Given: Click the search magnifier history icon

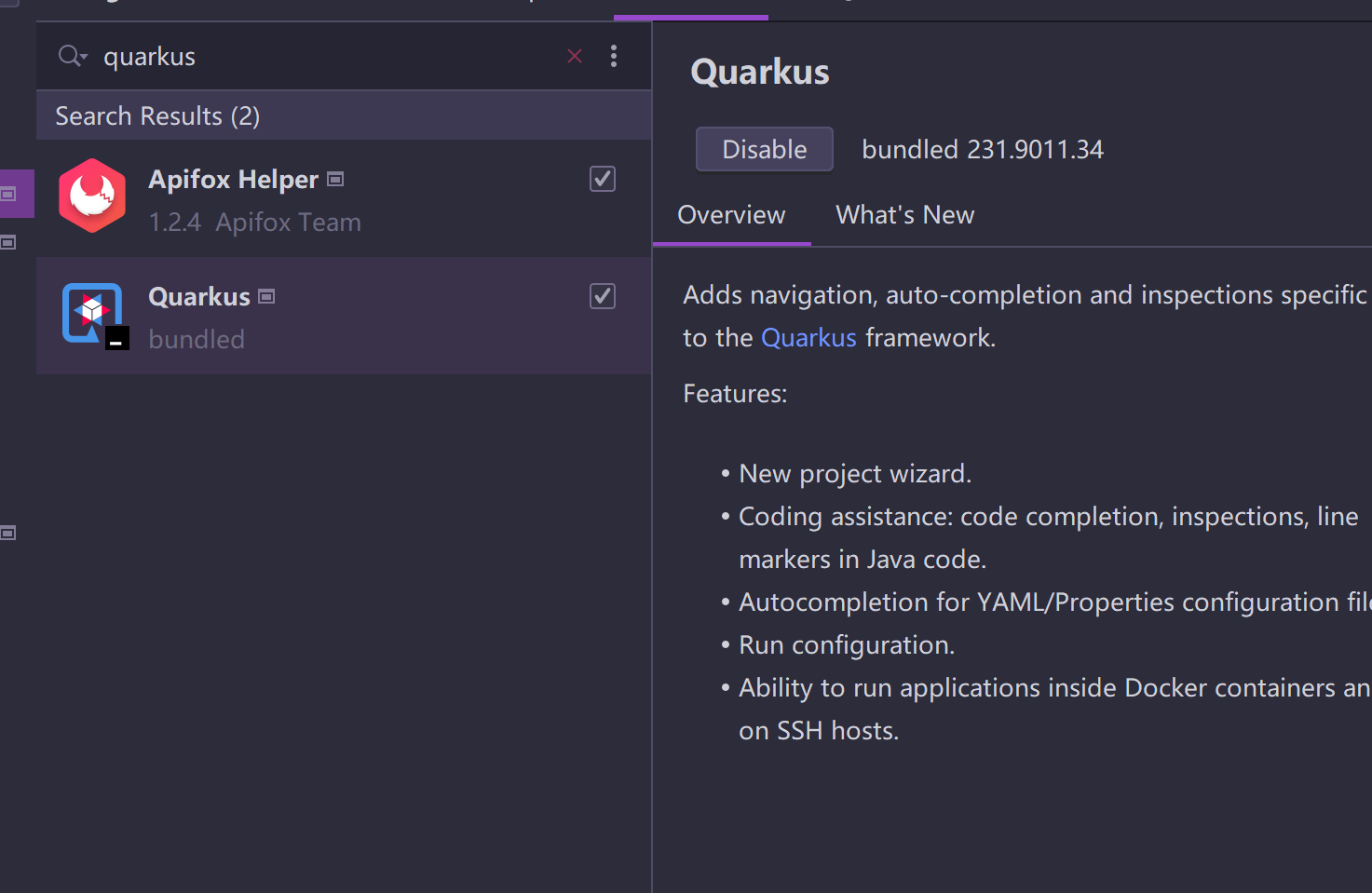Looking at the screenshot, I should 73,56.
